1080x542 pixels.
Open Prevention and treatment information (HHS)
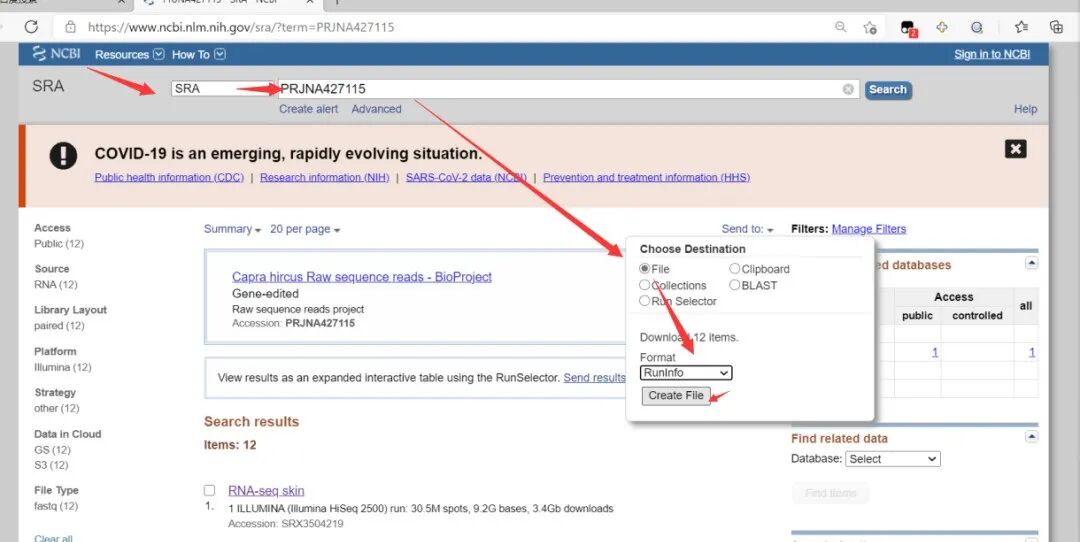pos(646,177)
